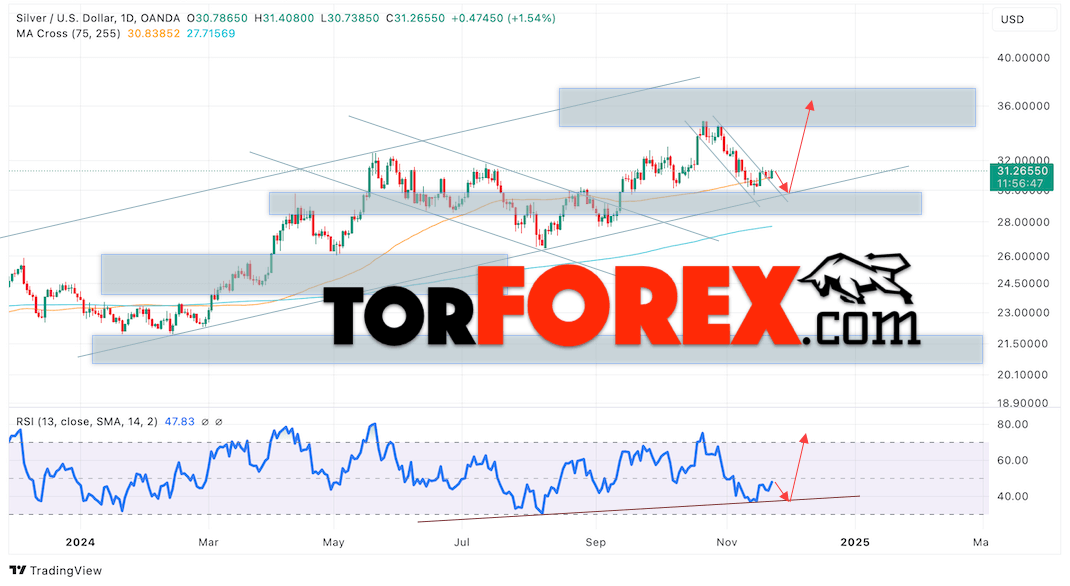
Task: Click the 20.10000 price axis label
Action: (x=1023, y=375)
